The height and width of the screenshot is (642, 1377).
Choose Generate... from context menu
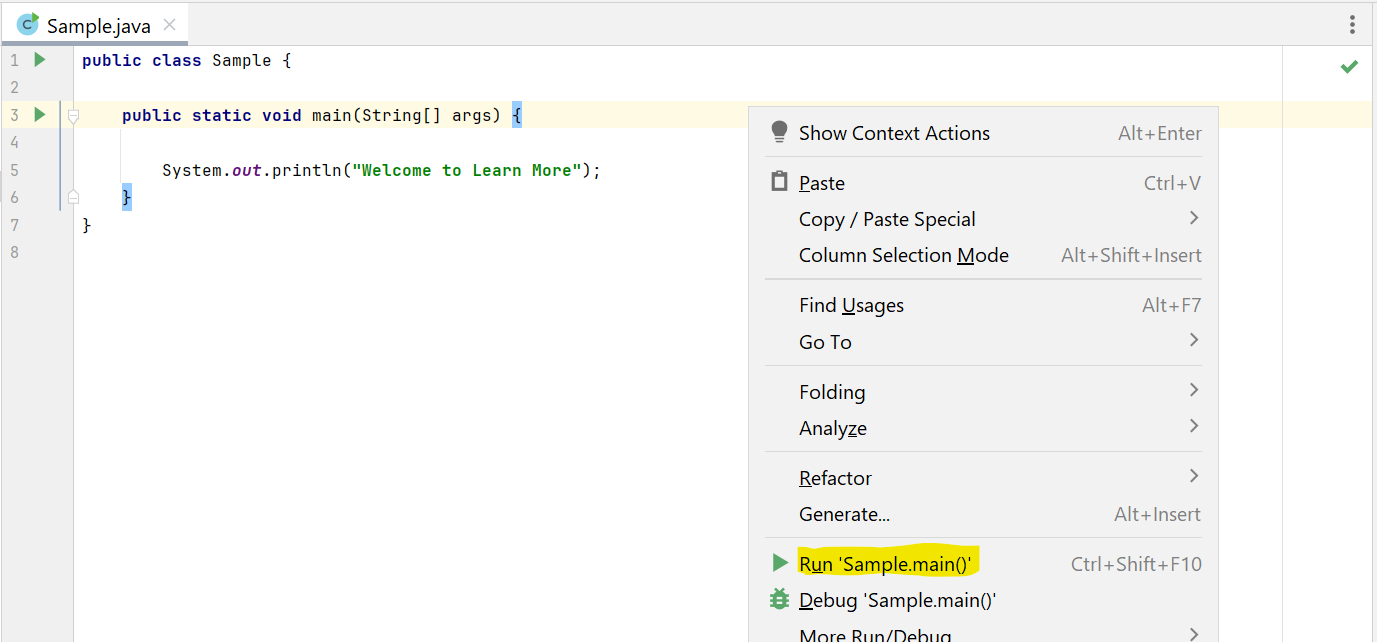(984, 514)
